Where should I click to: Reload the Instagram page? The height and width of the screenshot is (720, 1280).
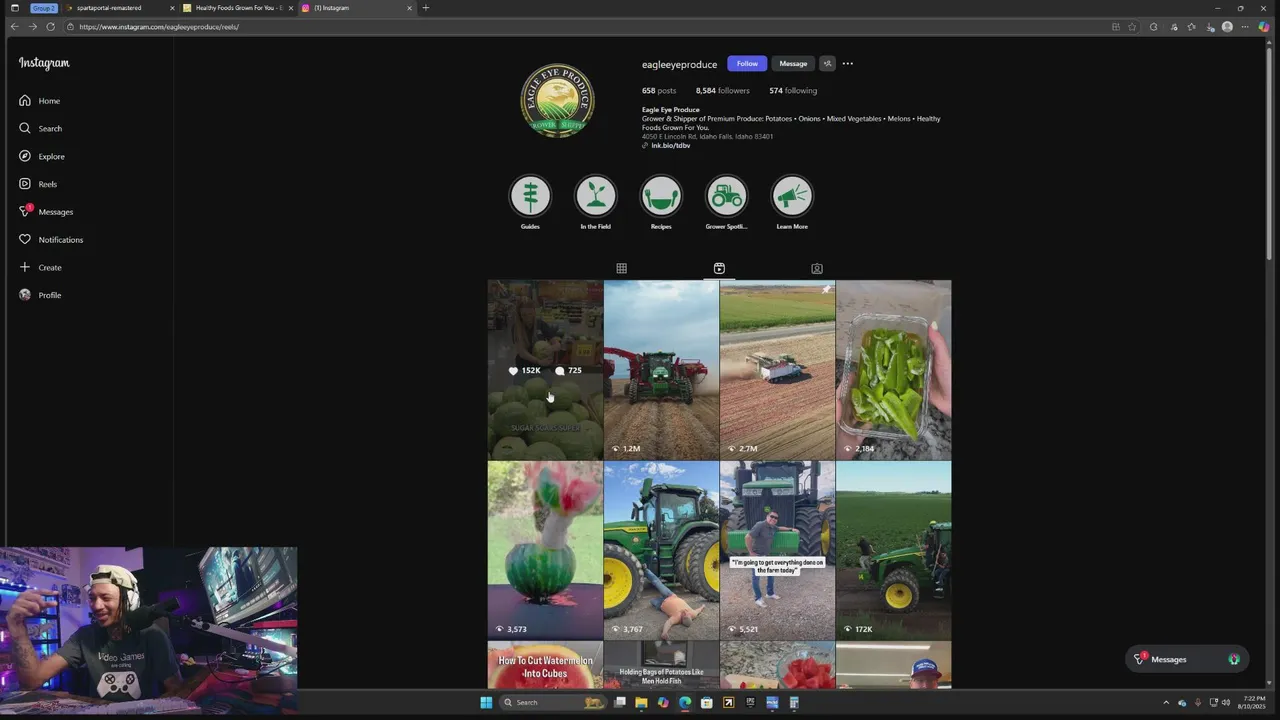point(51,27)
